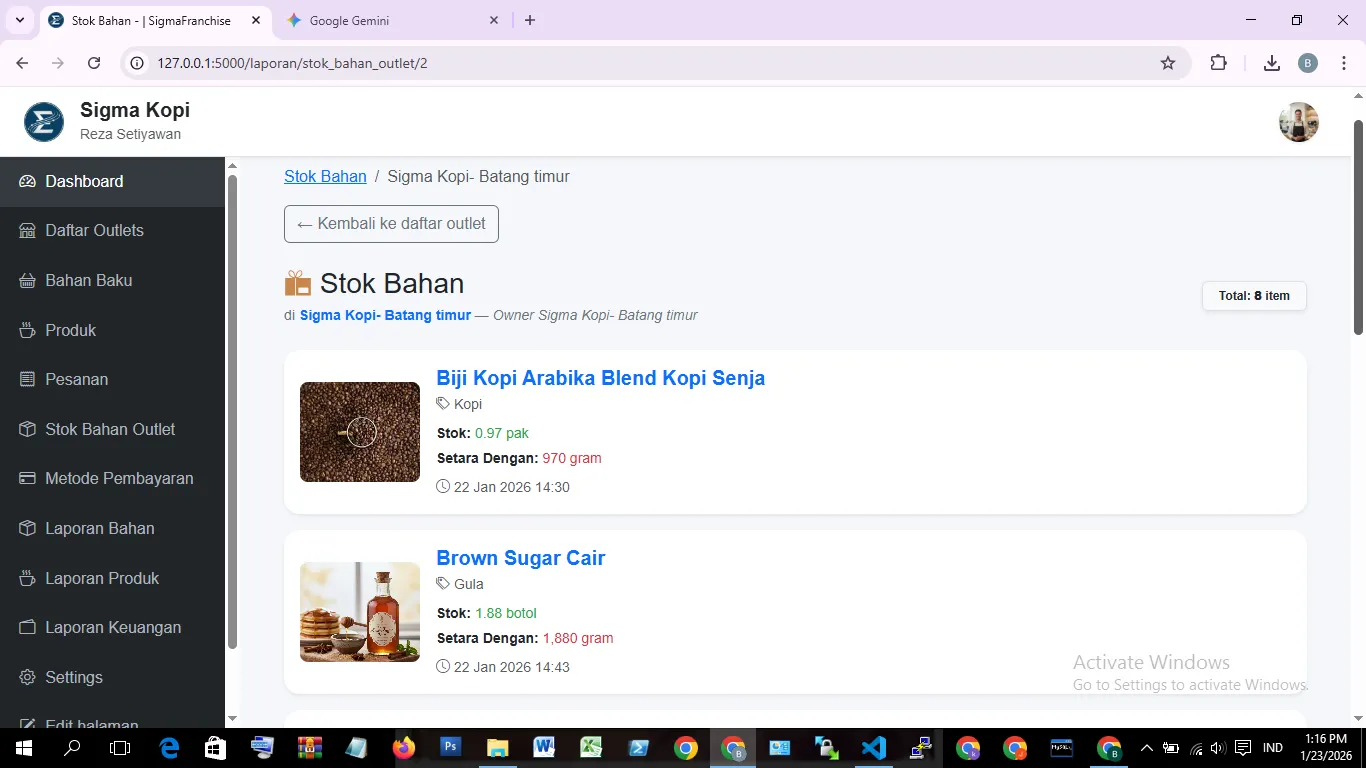Click the sidebar scrollbar down arrow

point(232,718)
